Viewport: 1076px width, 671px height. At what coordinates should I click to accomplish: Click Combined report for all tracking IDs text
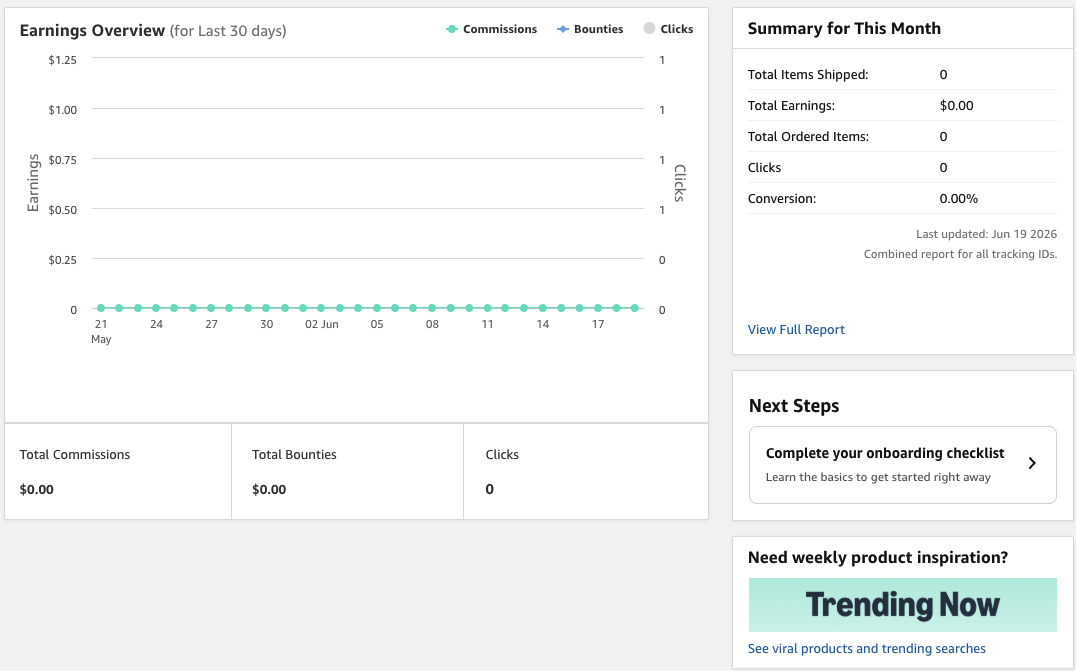pos(960,254)
